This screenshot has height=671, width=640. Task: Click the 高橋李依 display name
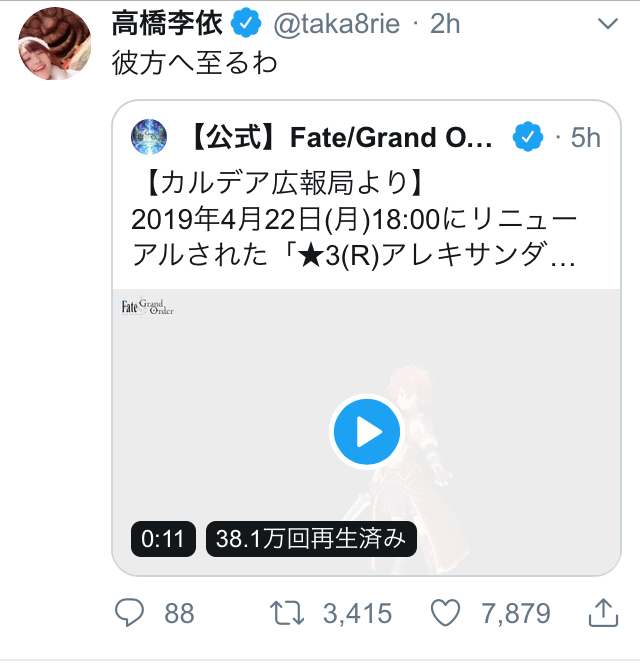point(167,23)
